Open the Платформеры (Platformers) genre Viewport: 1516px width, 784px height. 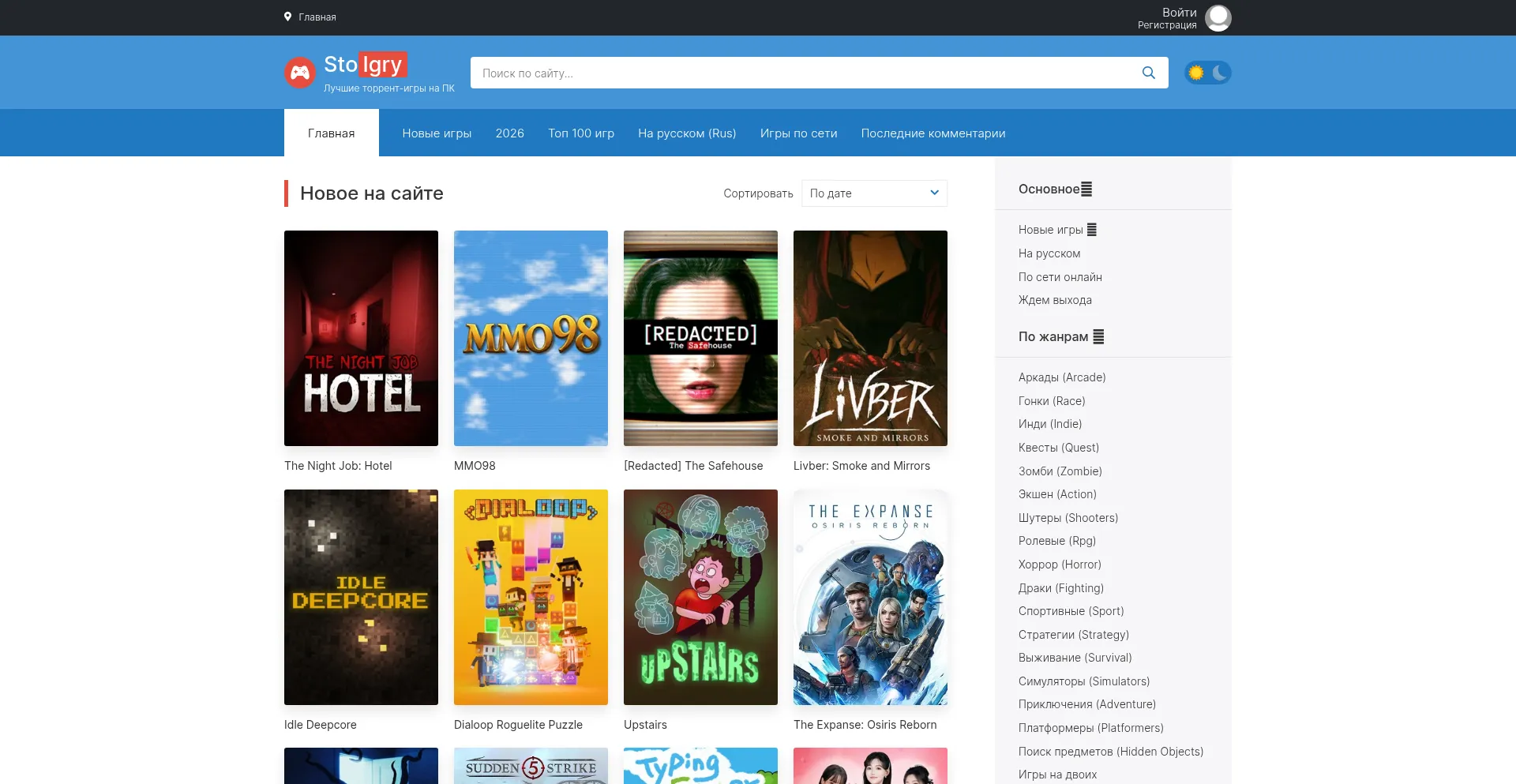[1091, 728]
